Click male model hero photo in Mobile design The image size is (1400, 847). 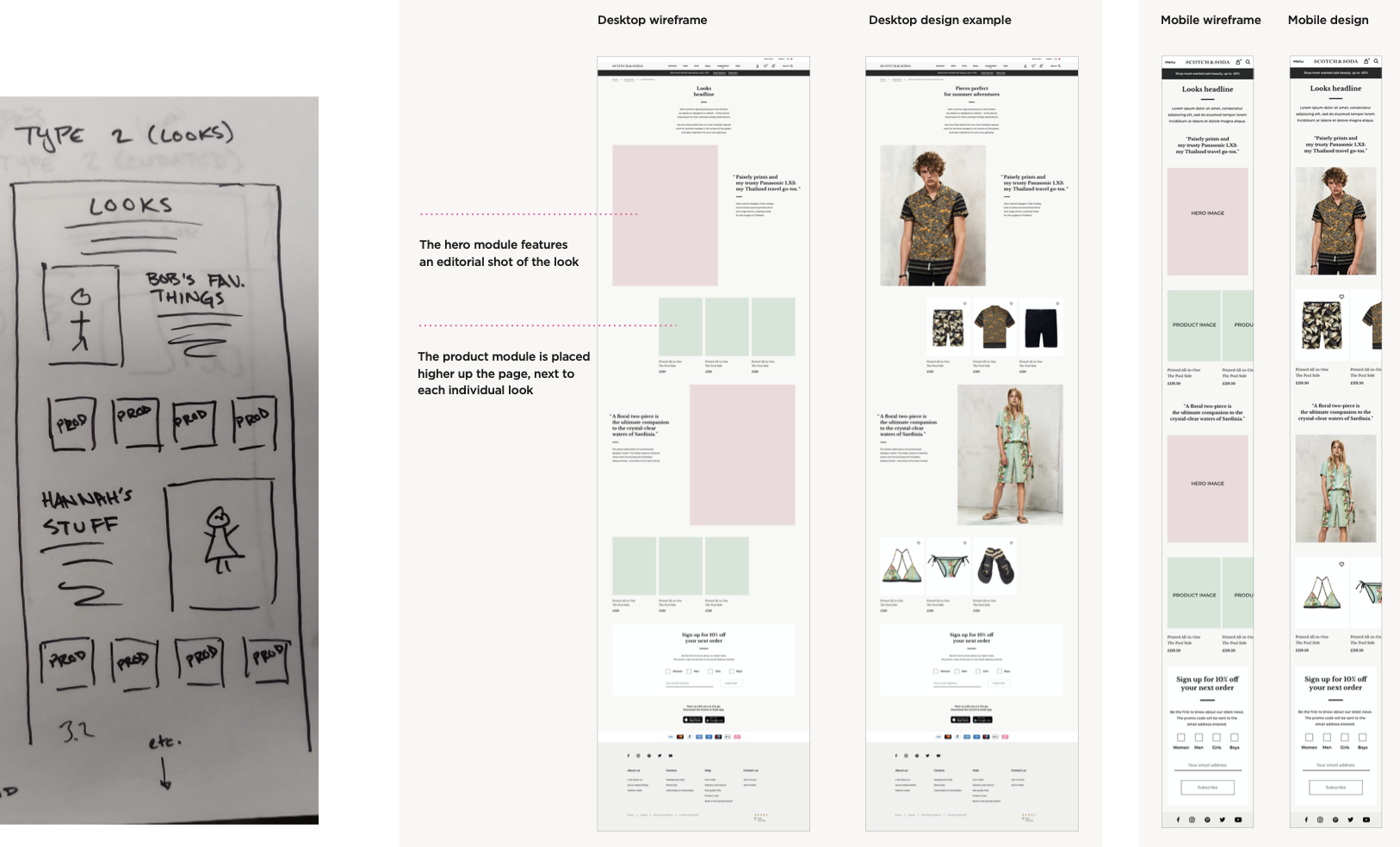coord(1336,221)
